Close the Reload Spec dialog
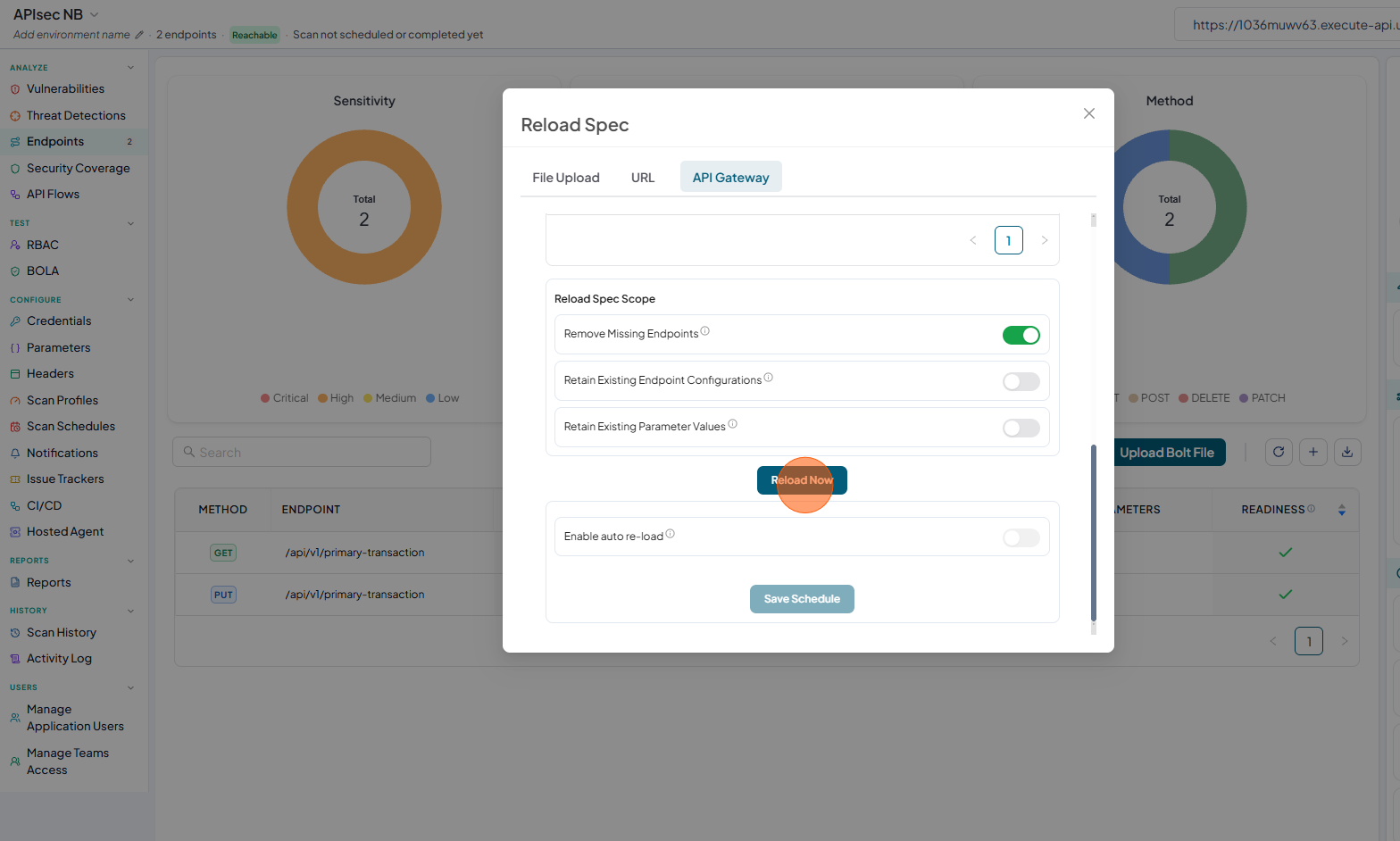 click(x=1089, y=113)
